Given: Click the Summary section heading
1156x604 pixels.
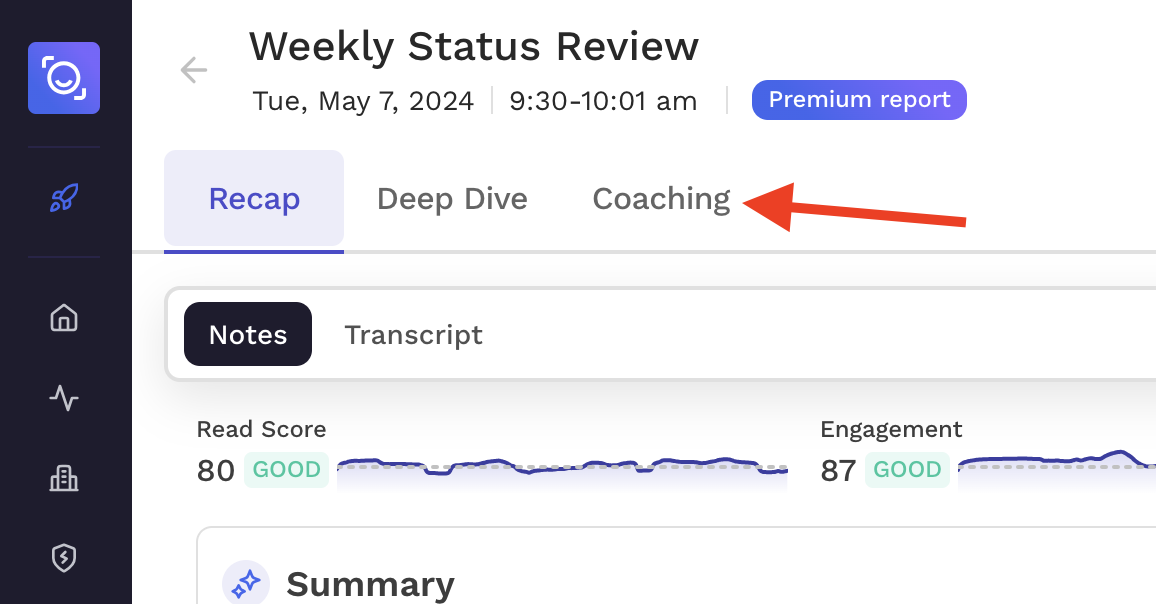Looking at the screenshot, I should click(x=370, y=584).
